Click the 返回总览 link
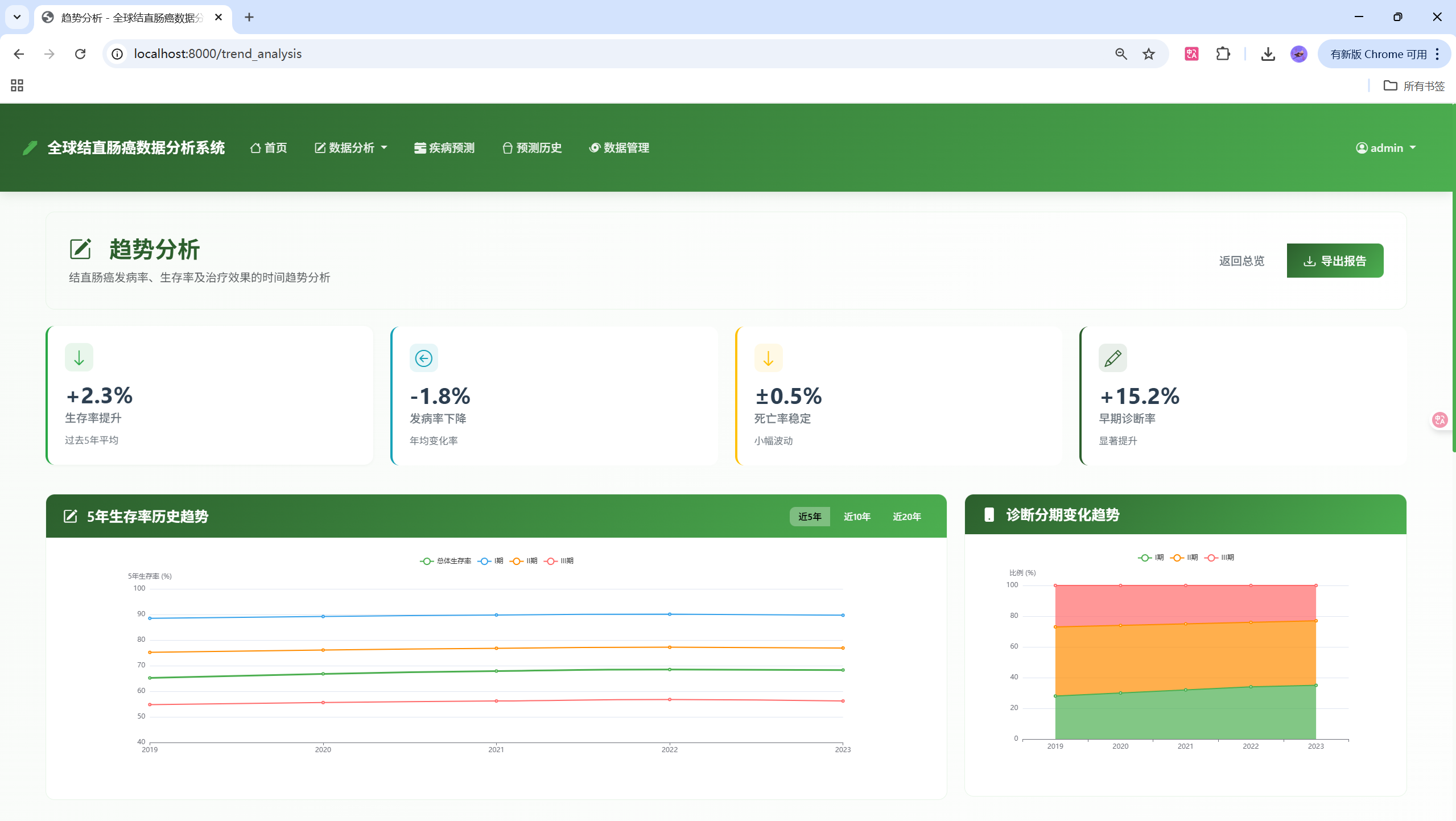The width and height of the screenshot is (1456, 821). [x=1241, y=261]
